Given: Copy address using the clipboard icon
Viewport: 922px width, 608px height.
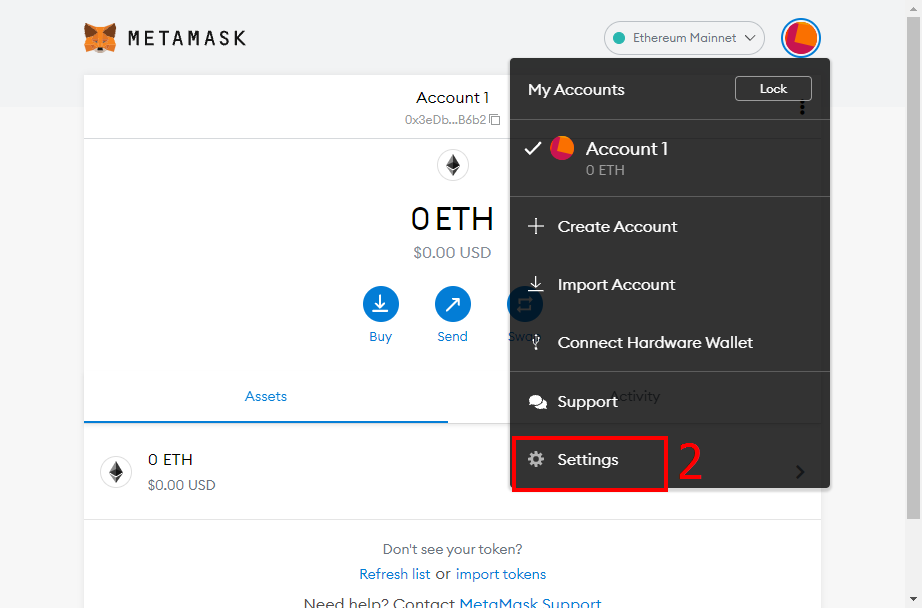Looking at the screenshot, I should pos(495,120).
